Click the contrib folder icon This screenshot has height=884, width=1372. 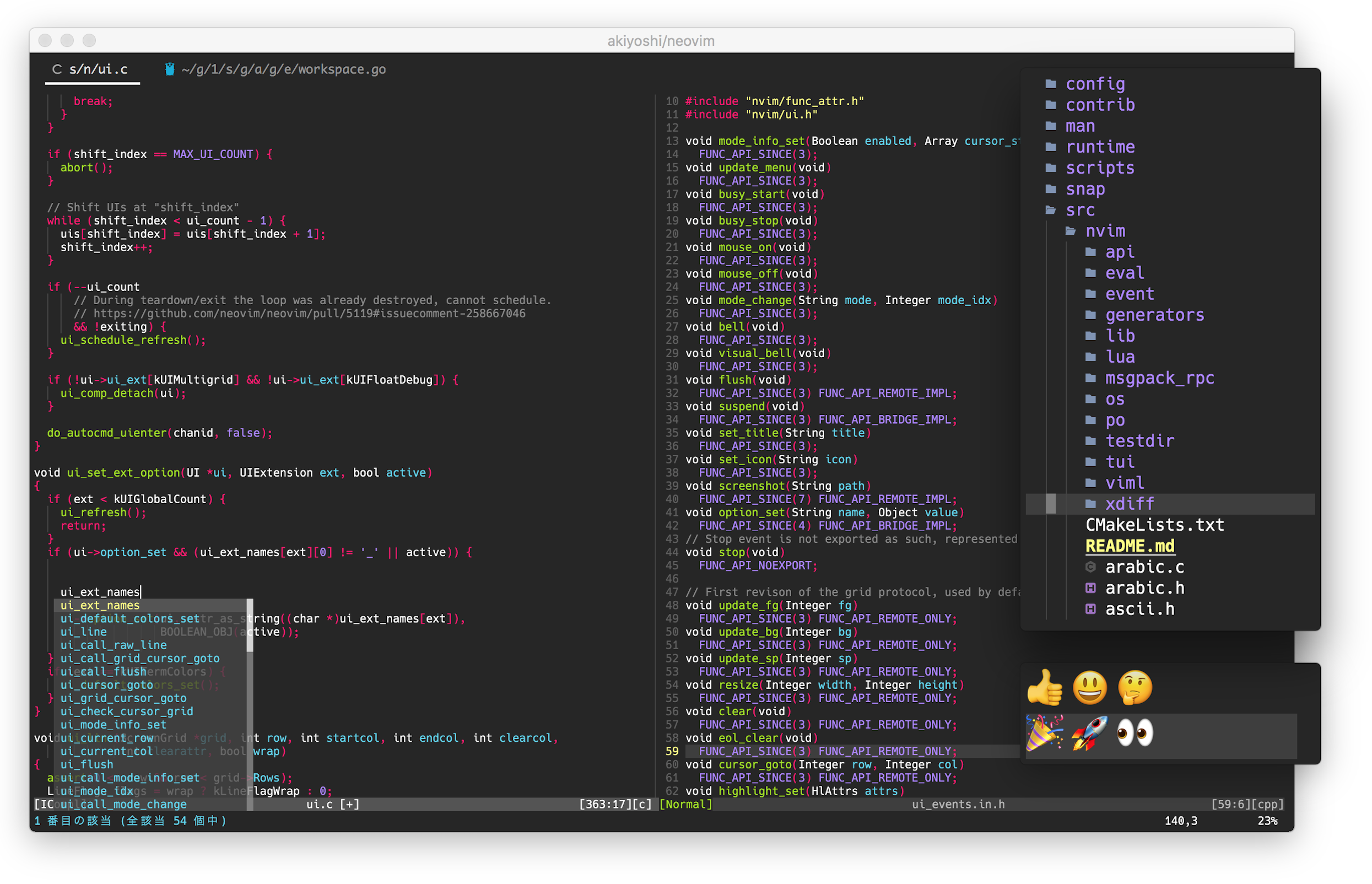point(1051,105)
